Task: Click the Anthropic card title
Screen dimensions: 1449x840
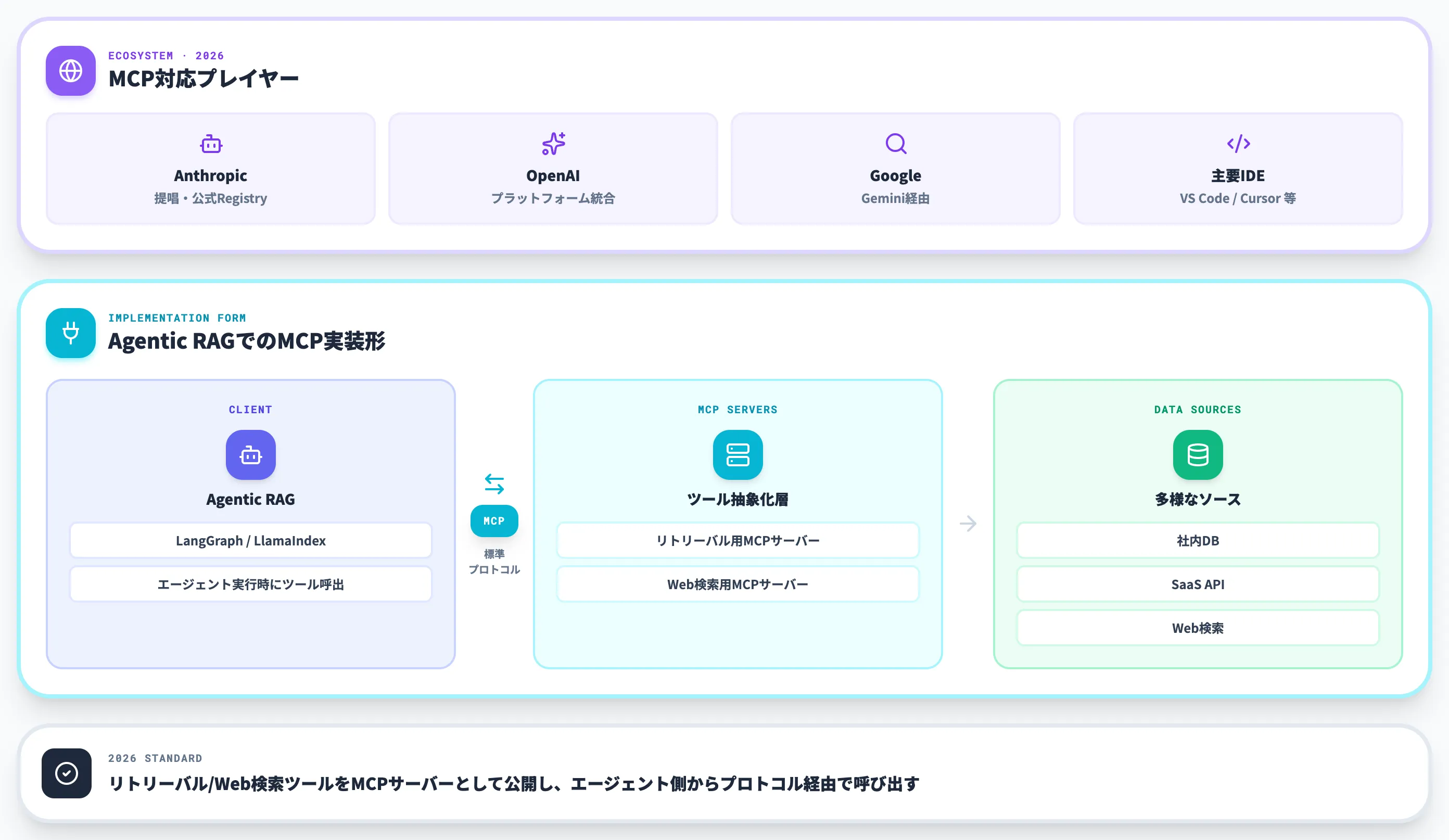Action: (x=210, y=175)
